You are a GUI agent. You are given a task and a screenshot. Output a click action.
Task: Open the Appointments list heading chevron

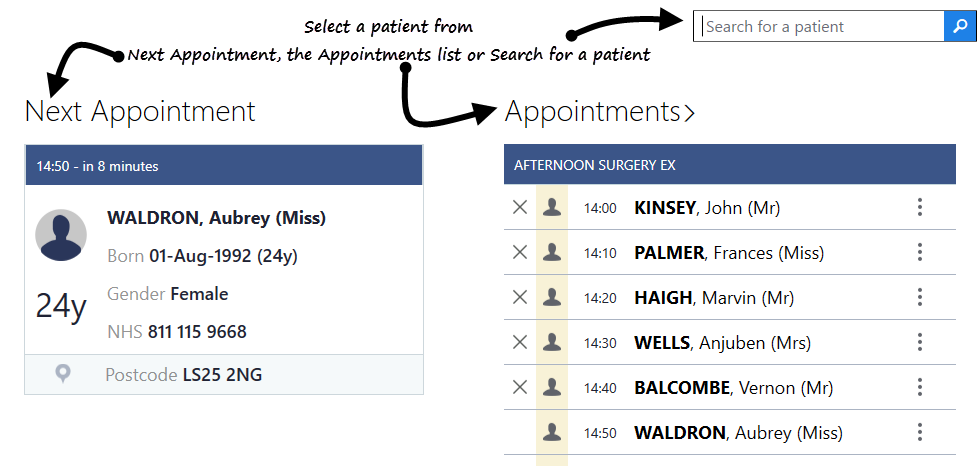689,113
